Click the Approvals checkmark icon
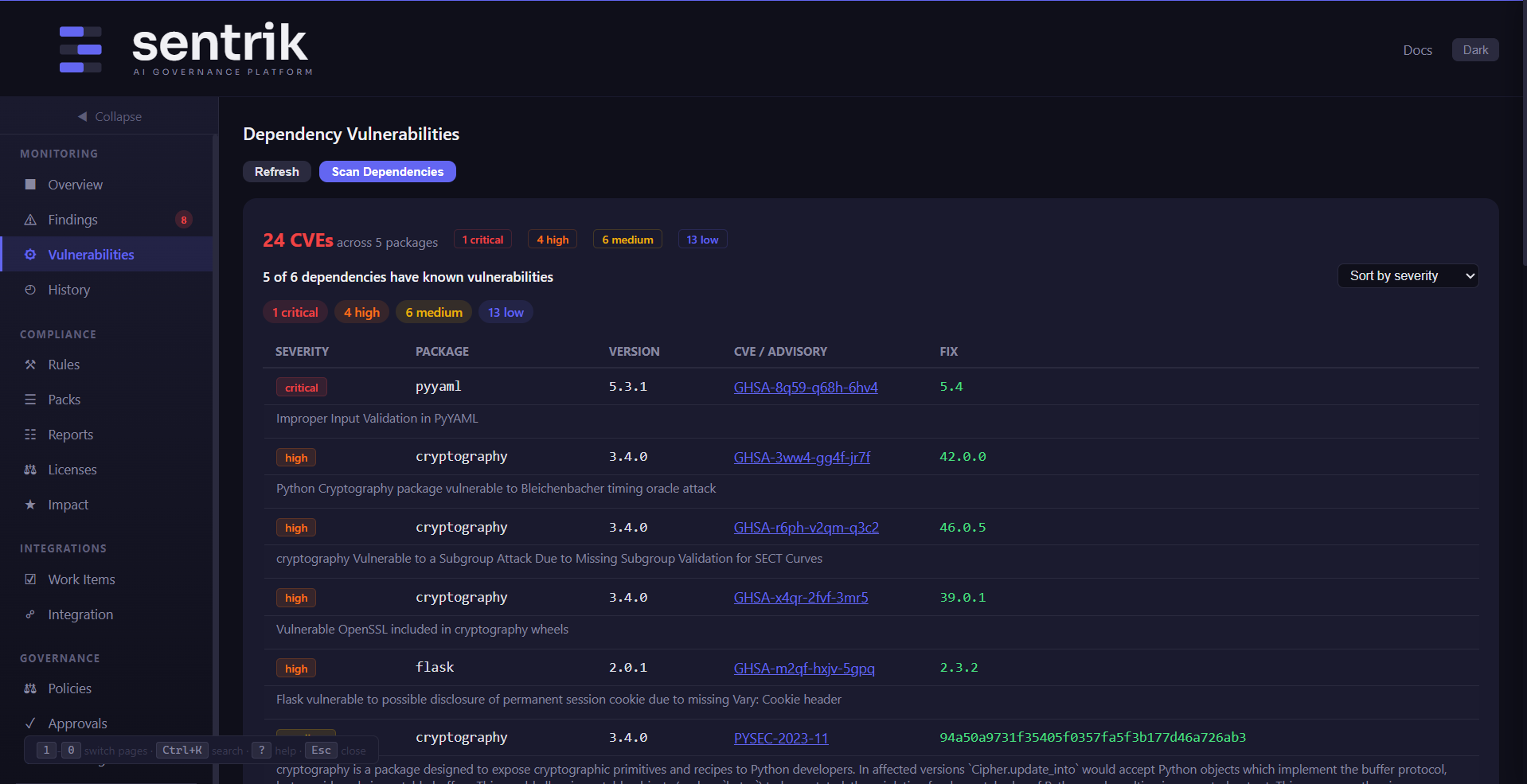Viewport: 1527px width, 784px height. coord(30,724)
